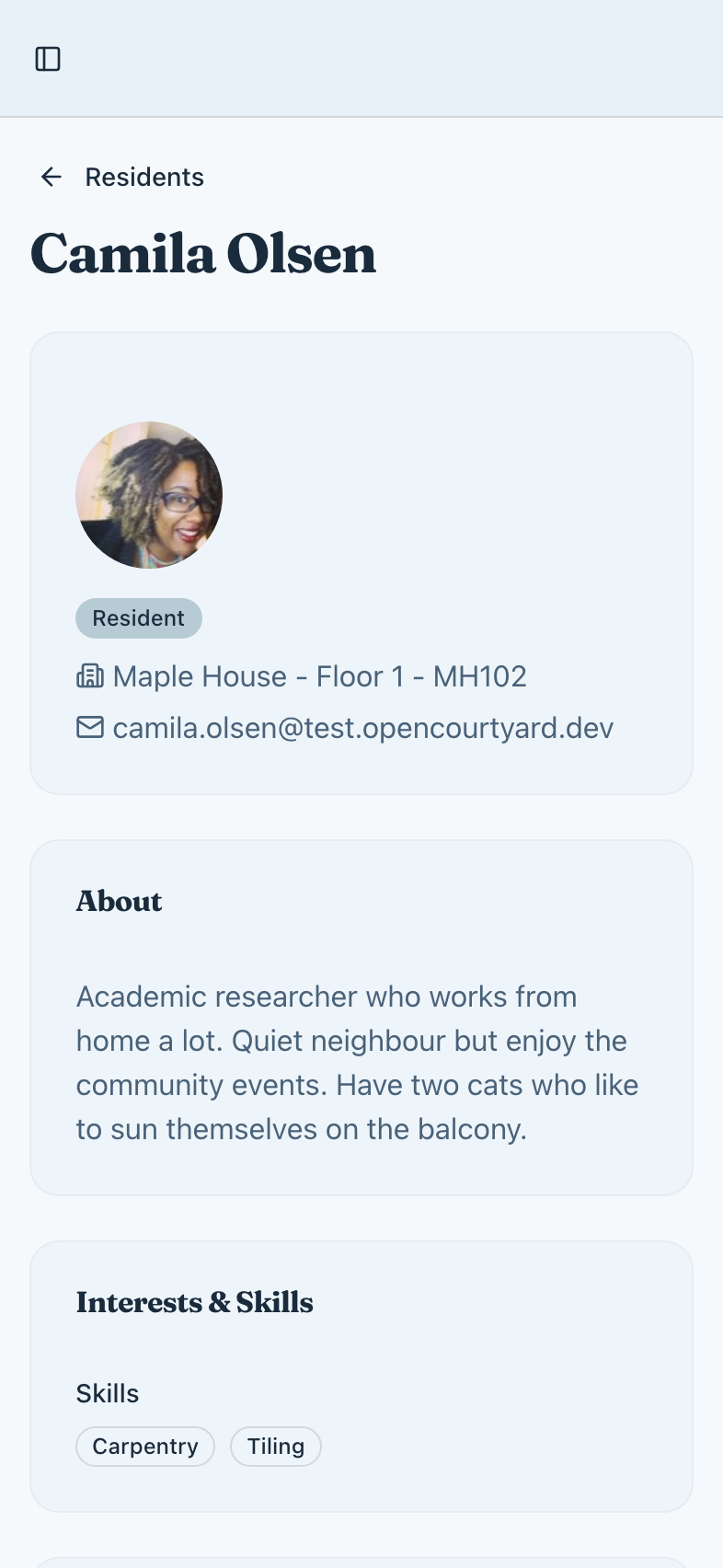Click the bio line starting 'home a lot'
This screenshot has height=1568, width=723.
coord(351,1041)
